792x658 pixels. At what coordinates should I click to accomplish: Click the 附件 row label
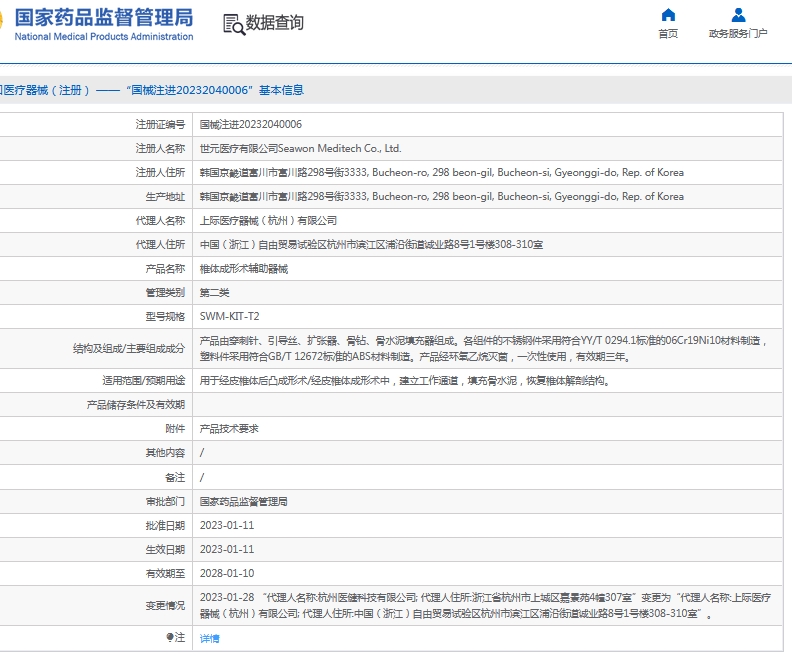click(x=175, y=429)
